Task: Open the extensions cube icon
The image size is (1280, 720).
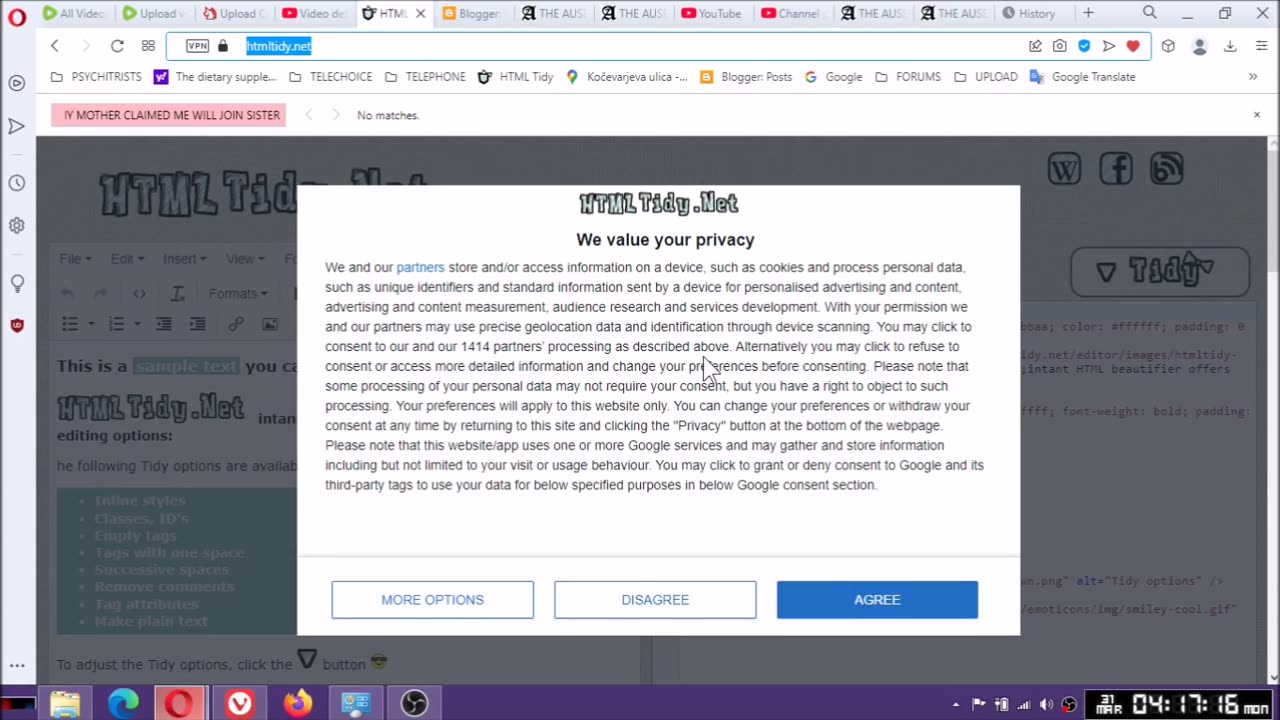Action: click(x=1168, y=46)
